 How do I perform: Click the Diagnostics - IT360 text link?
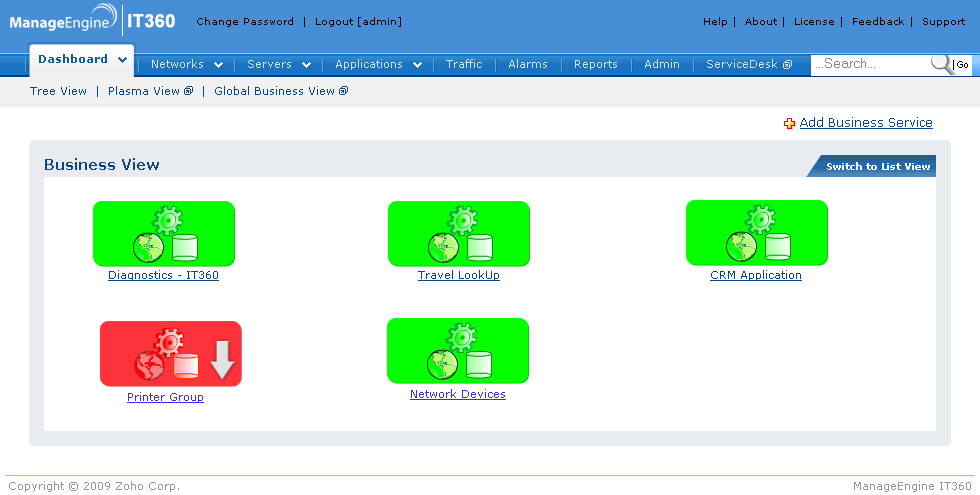pyautogui.click(x=164, y=275)
